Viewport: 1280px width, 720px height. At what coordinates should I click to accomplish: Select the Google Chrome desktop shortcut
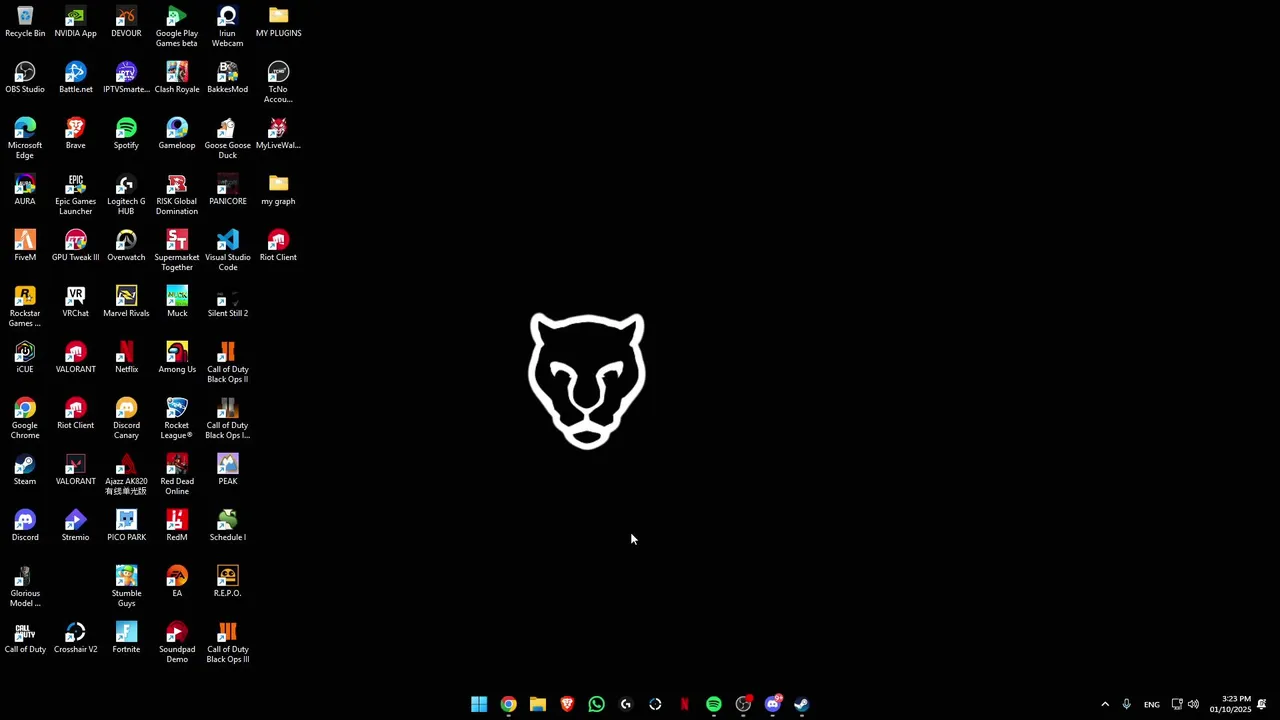pyautogui.click(x=25, y=419)
